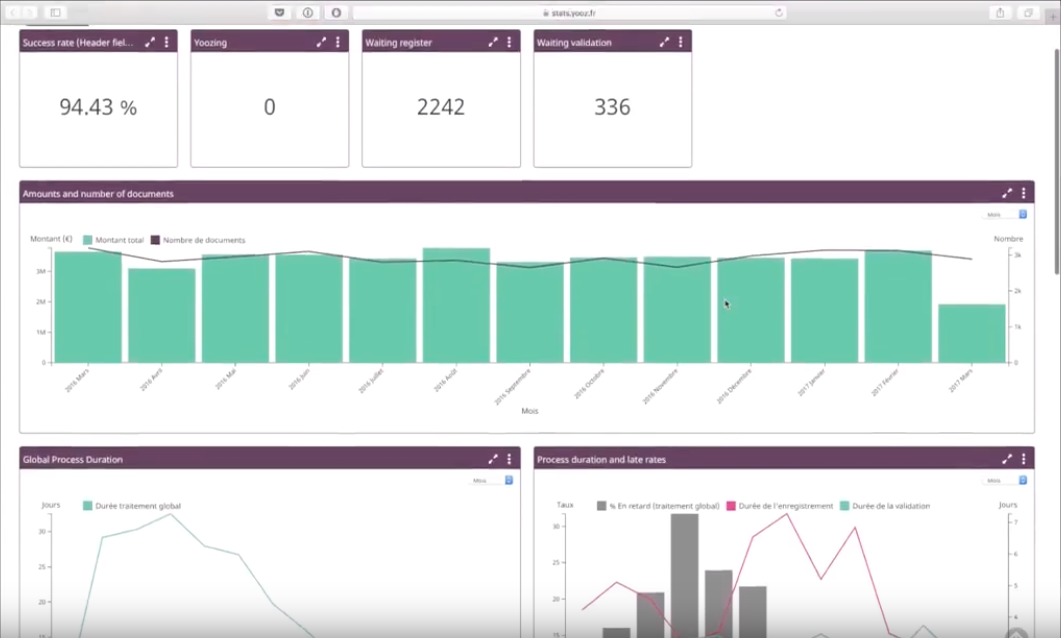Screen dimensions: 1061x638
Task: Expand the Yoozing widget to fullscreen
Action: click(321, 42)
